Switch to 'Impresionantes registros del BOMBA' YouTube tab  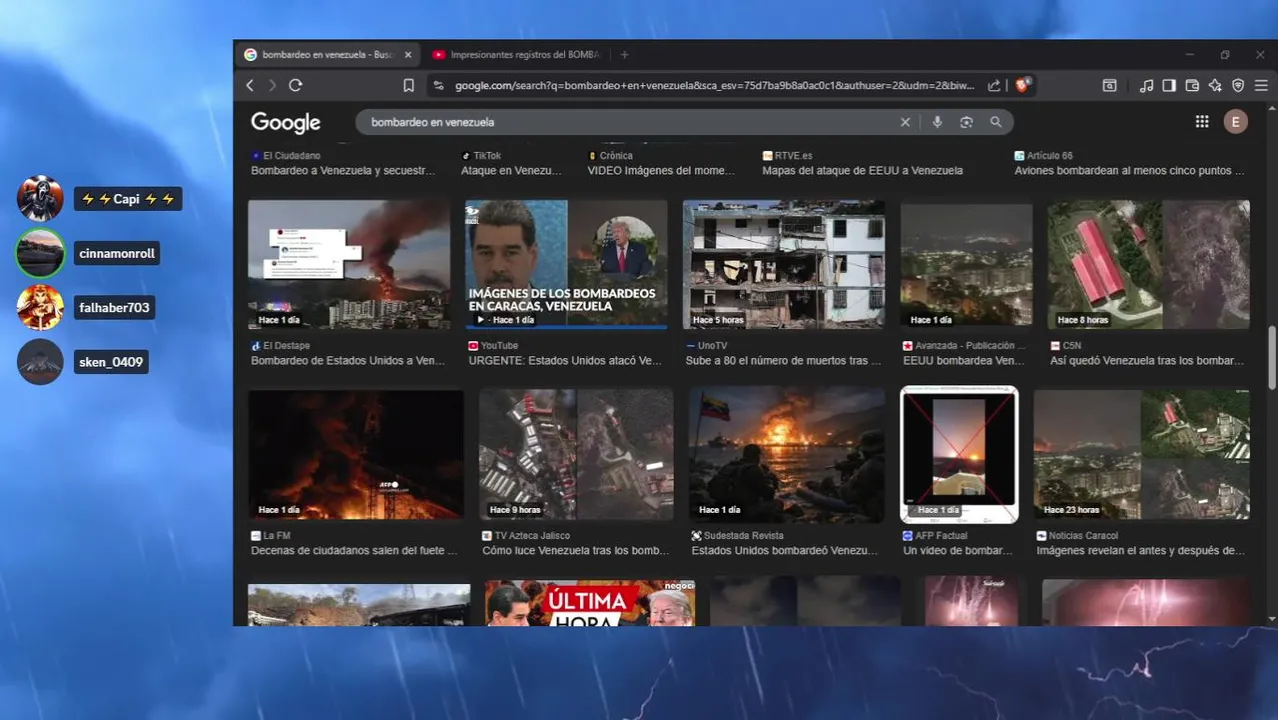pos(516,55)
